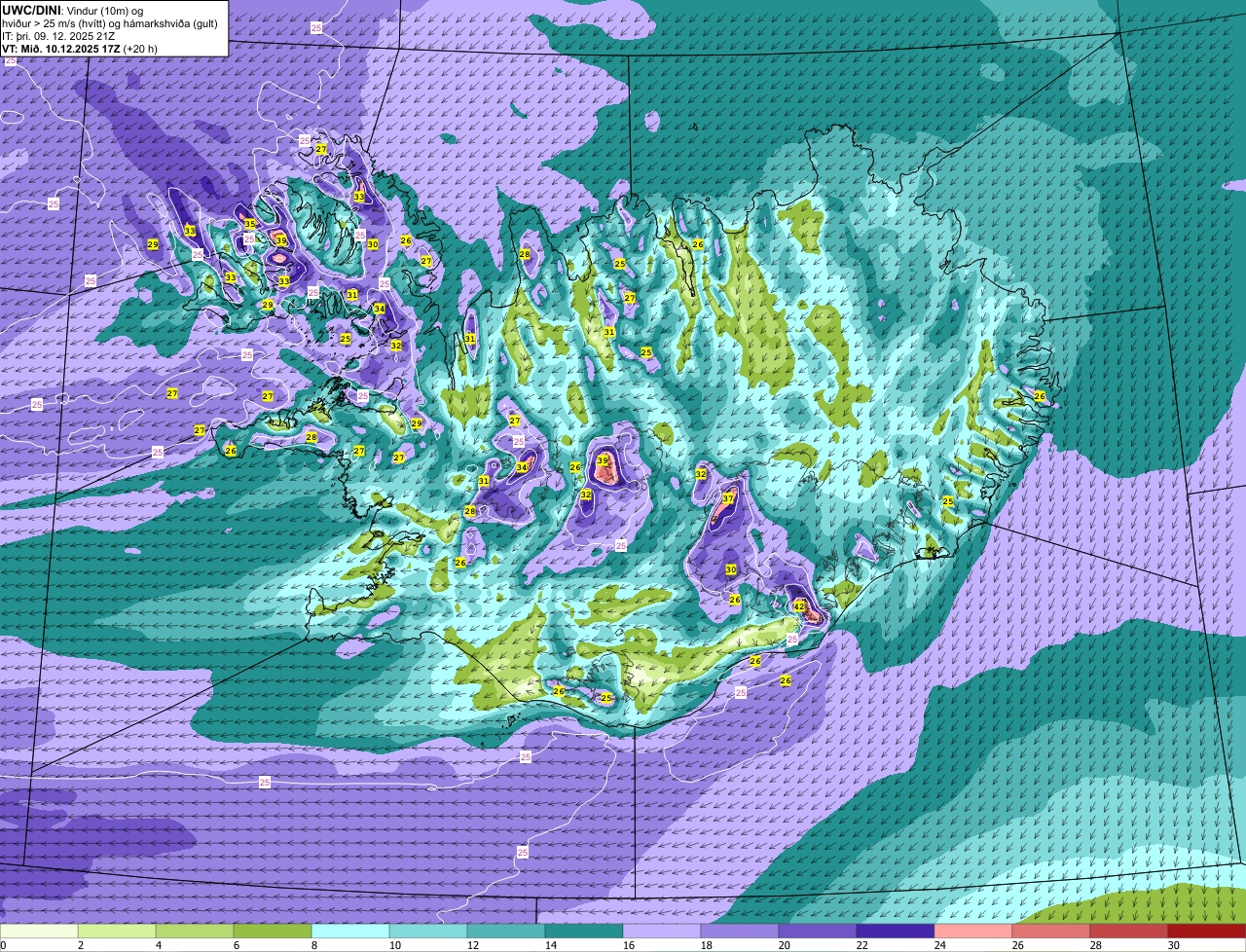Viewport: 1246px width, 952px height.
Task: Click the legend tick label '12'
Action: click(473, 945)
